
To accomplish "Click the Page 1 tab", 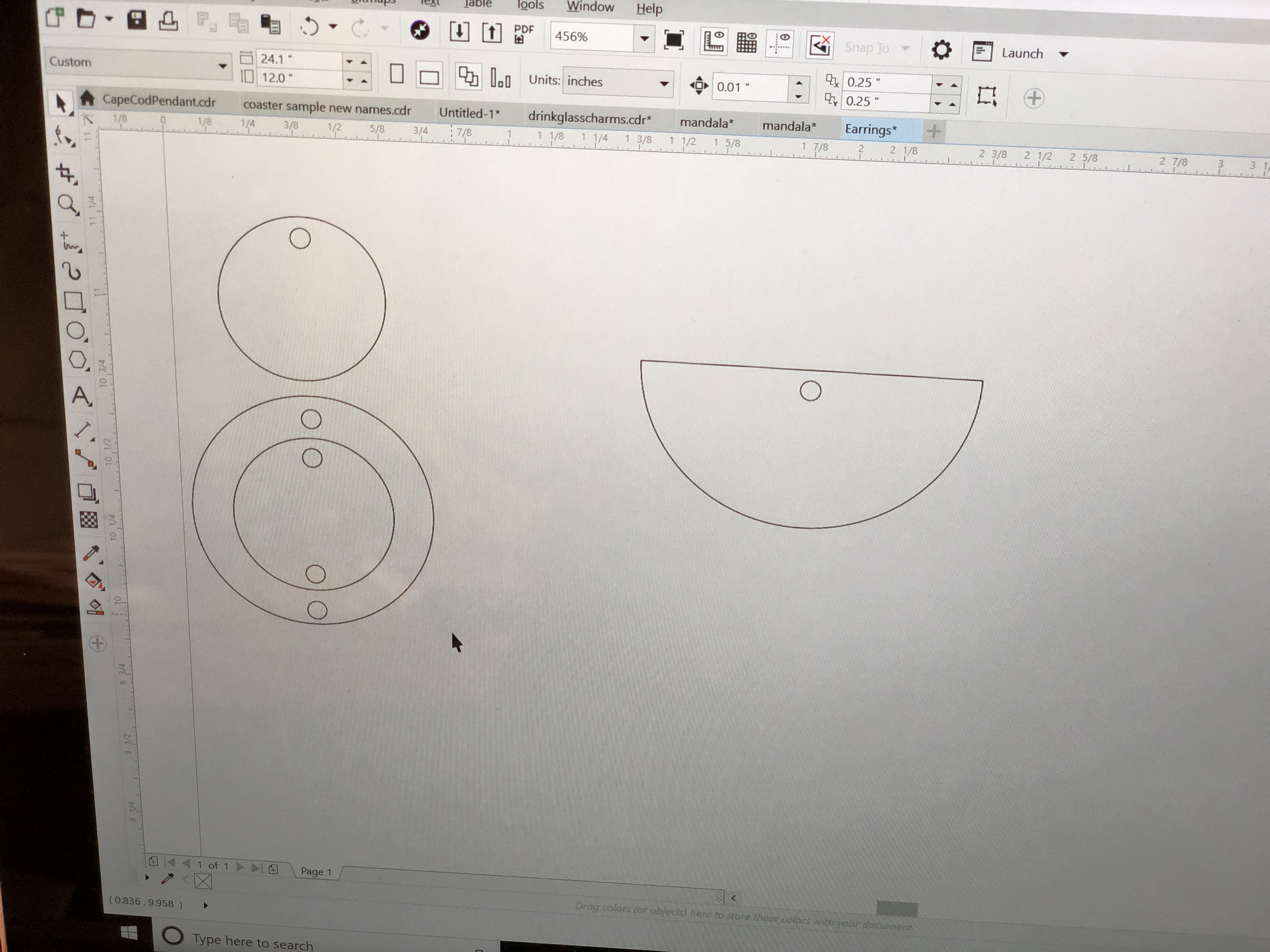I will [316, 872].
